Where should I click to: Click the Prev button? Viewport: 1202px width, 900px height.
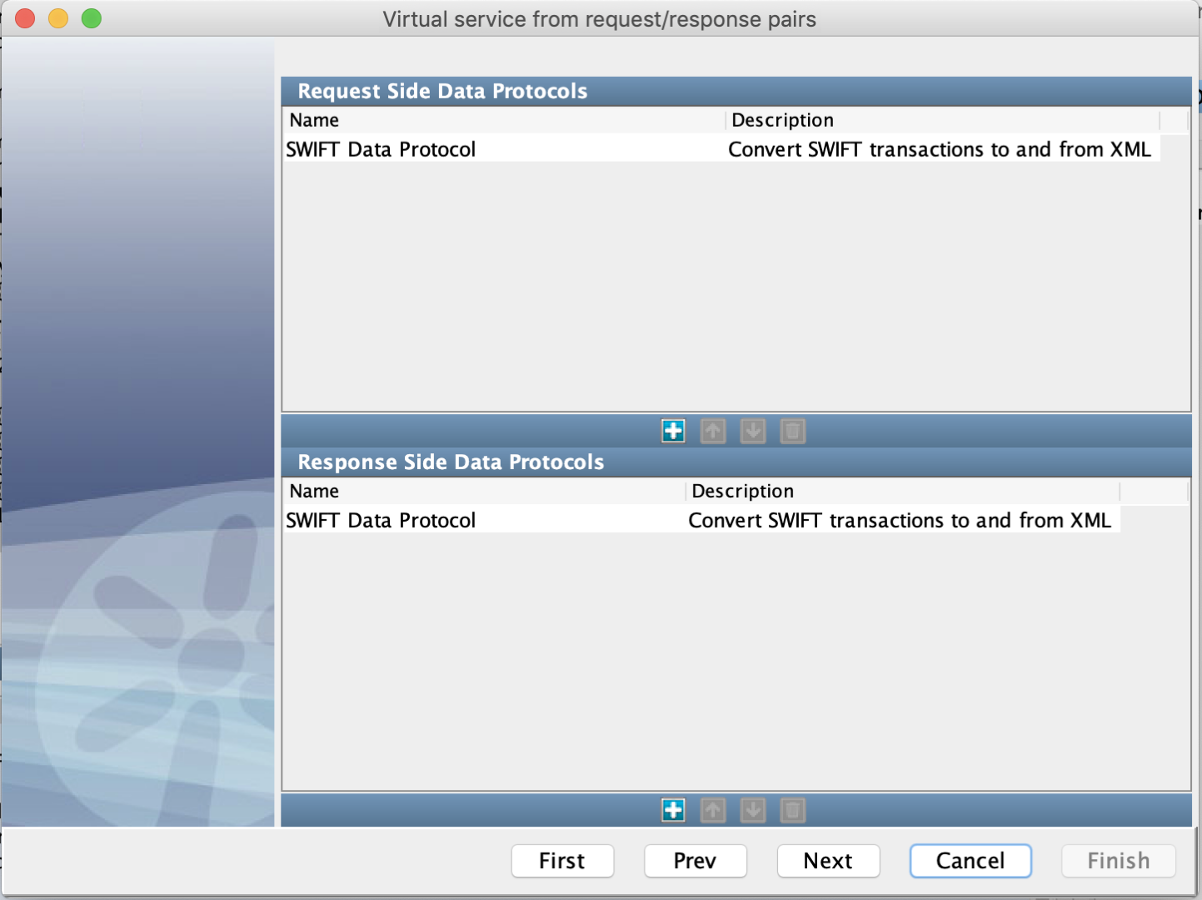695,861
